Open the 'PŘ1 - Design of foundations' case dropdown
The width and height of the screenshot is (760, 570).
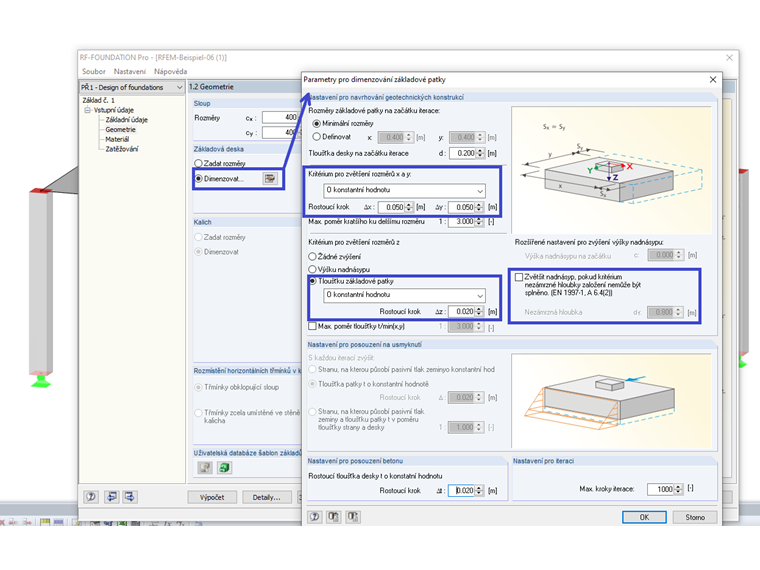point(131,87)
